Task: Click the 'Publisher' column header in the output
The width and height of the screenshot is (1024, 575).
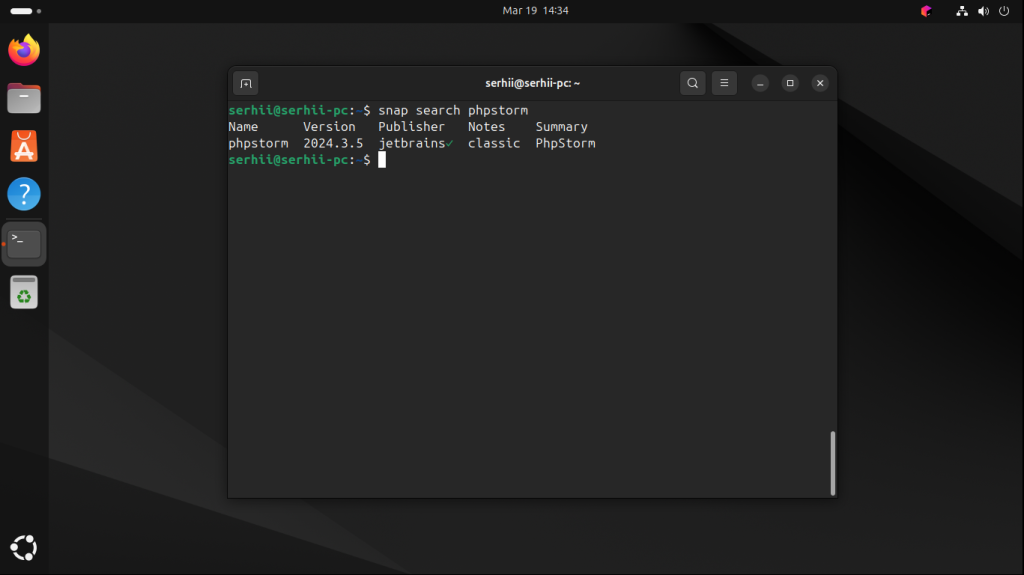Action: pos(411,127)
